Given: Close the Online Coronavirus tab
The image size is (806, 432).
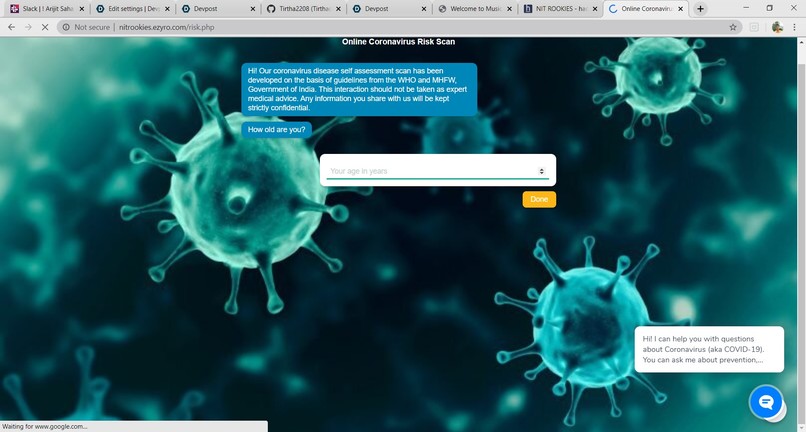Looking at the screenshot, I should (x=681, y=9).
